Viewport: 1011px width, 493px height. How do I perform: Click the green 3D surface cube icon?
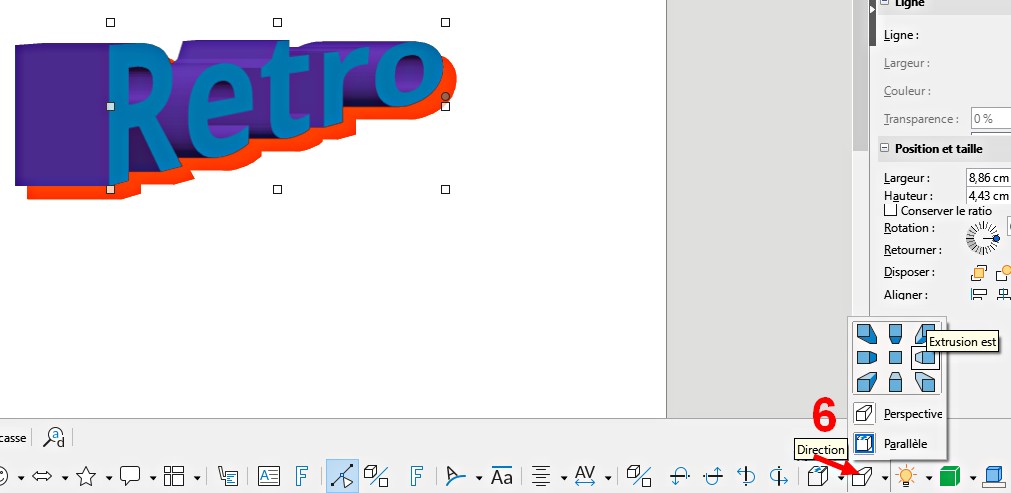[950, 477]
